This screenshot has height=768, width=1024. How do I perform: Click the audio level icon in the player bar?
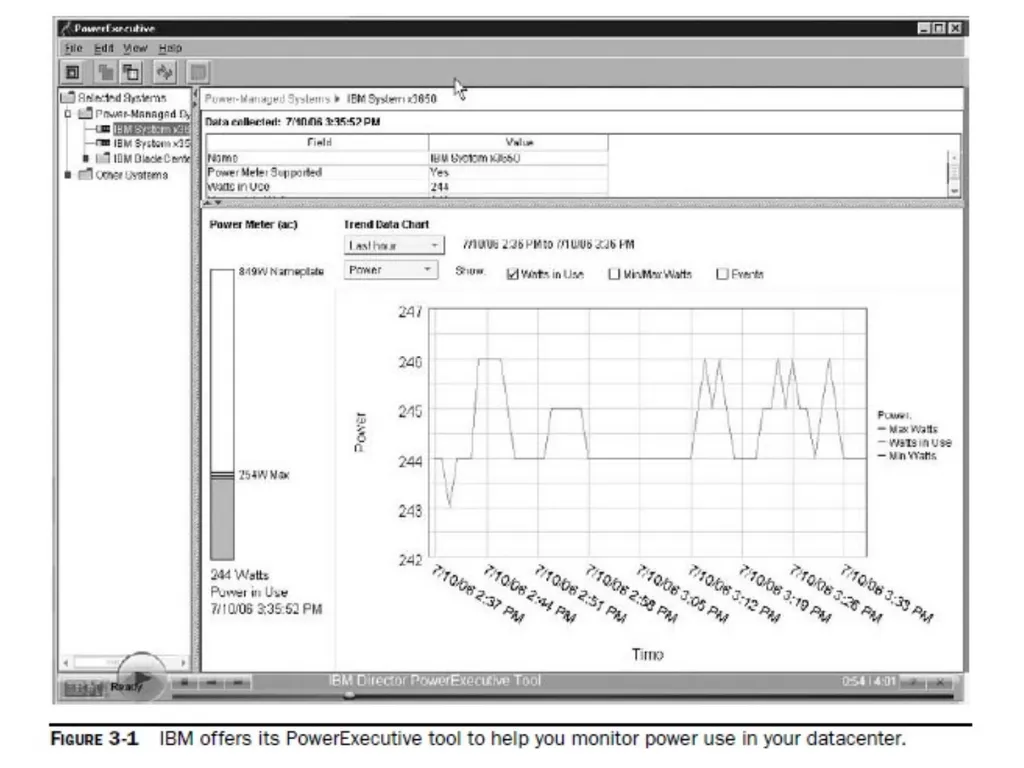(x=82, y=688)
